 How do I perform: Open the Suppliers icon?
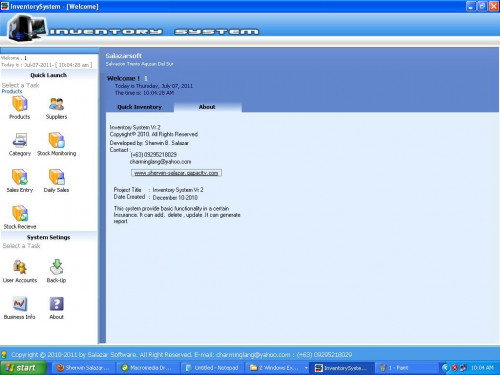pos(56,104)
